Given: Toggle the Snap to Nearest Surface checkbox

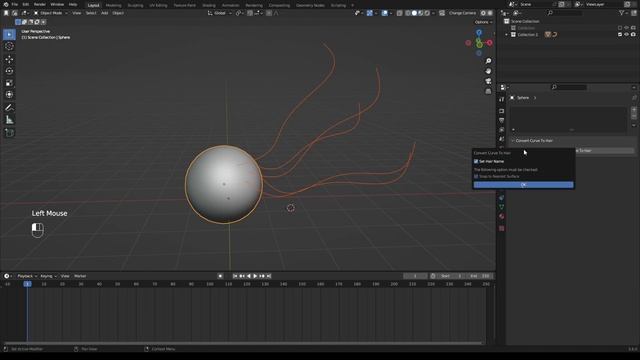Looking at the screenshot, I should [x=476, y=176].
